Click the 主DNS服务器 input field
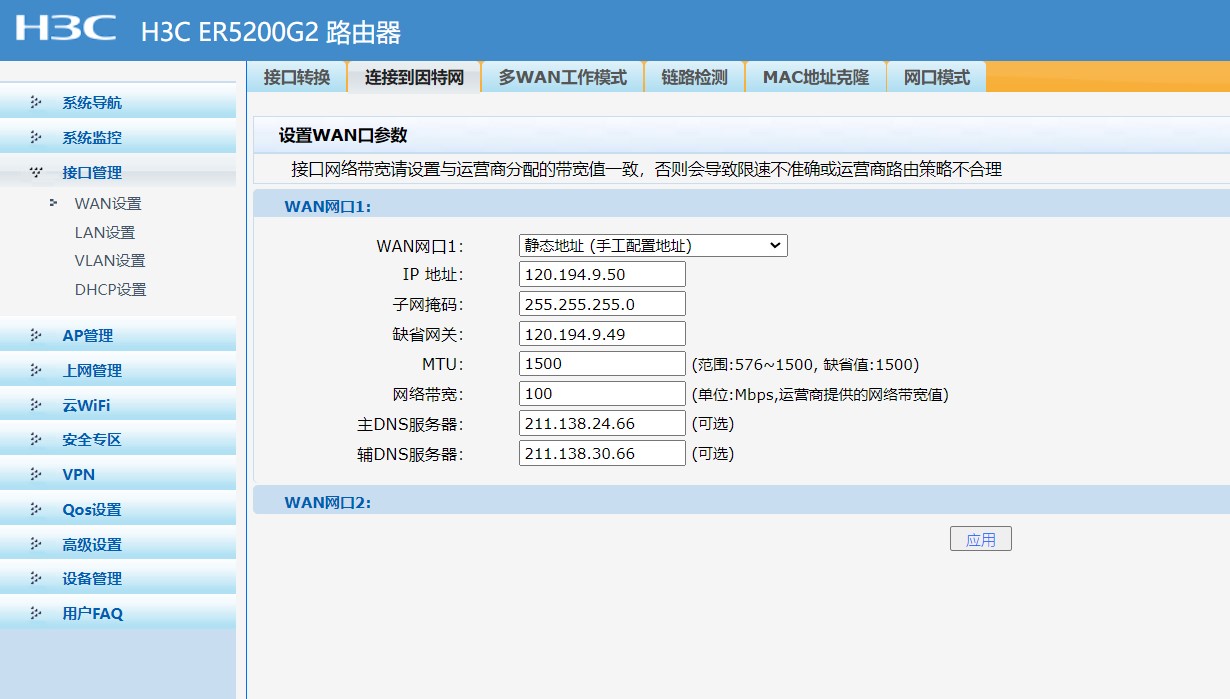Screen dimensions: 1230x699 (602, 424)
